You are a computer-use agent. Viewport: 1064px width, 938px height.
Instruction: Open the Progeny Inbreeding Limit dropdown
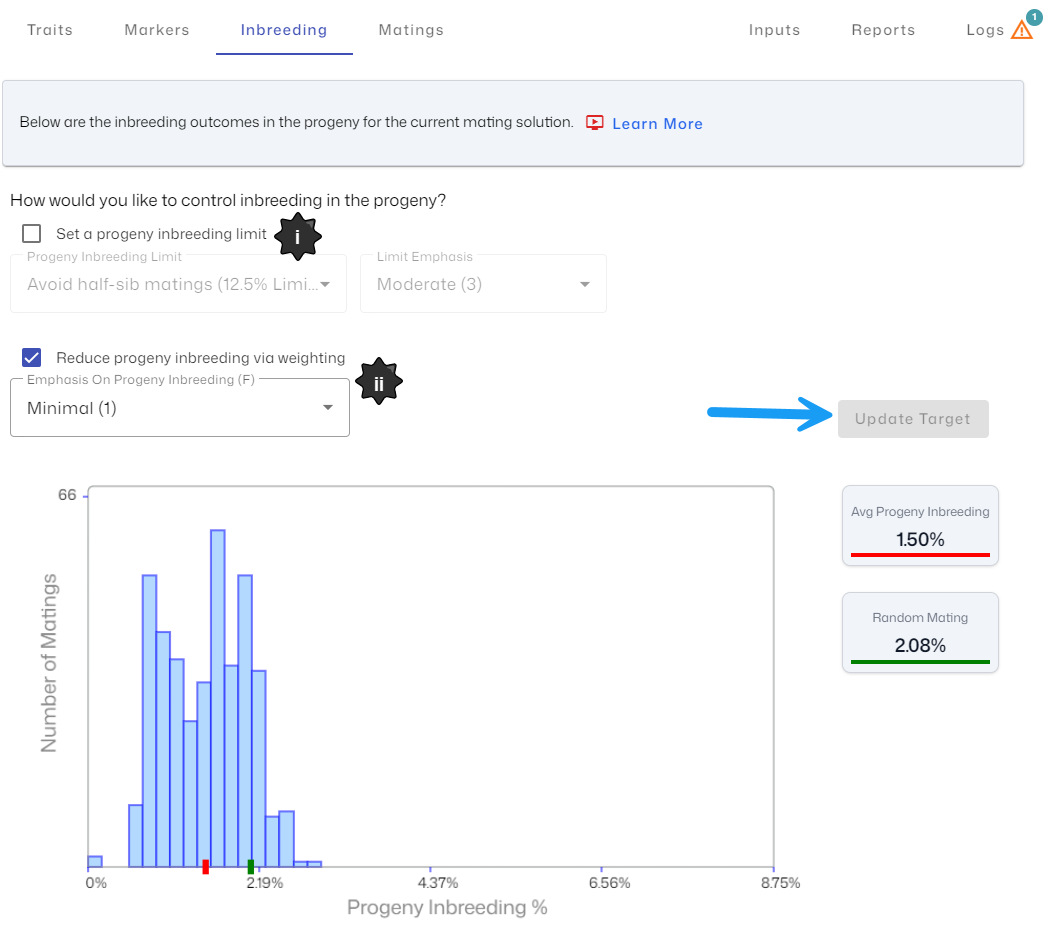[x=179, y=284]
